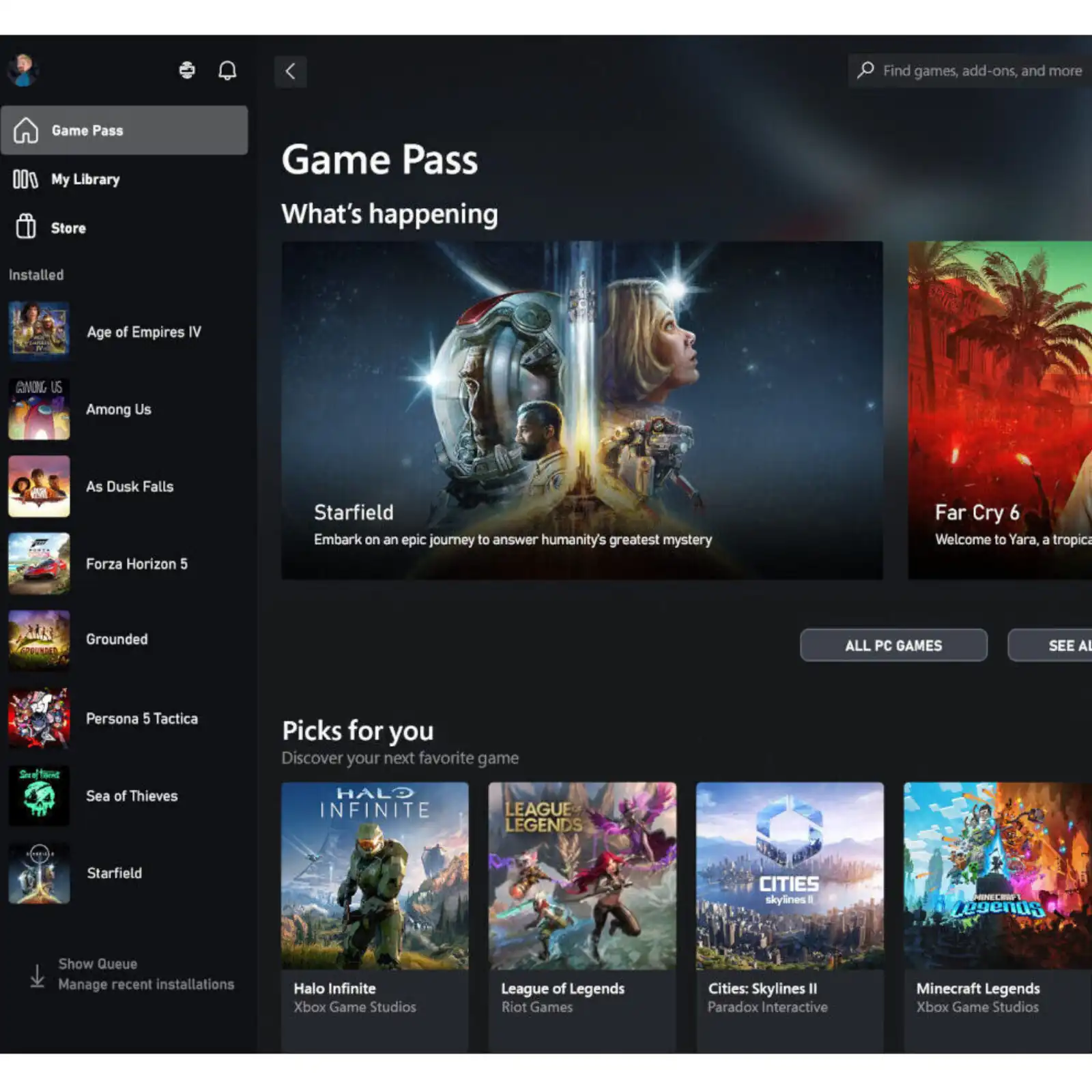Open My Library in the sidebar
This screenshot has width=1092, height=1092.
85,179
